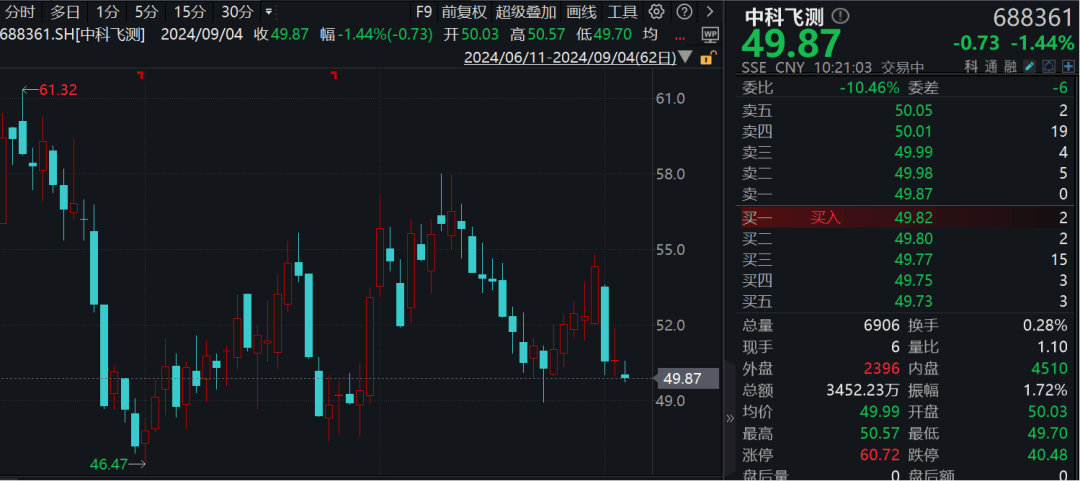Click the 688361.SH[中科飞测] chart title
Screen dimensions: 1080x481
click(73, 35)
